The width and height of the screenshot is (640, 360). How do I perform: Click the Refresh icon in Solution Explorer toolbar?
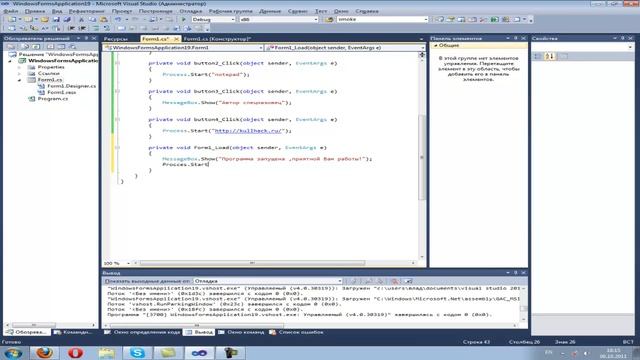click(36, 47)
